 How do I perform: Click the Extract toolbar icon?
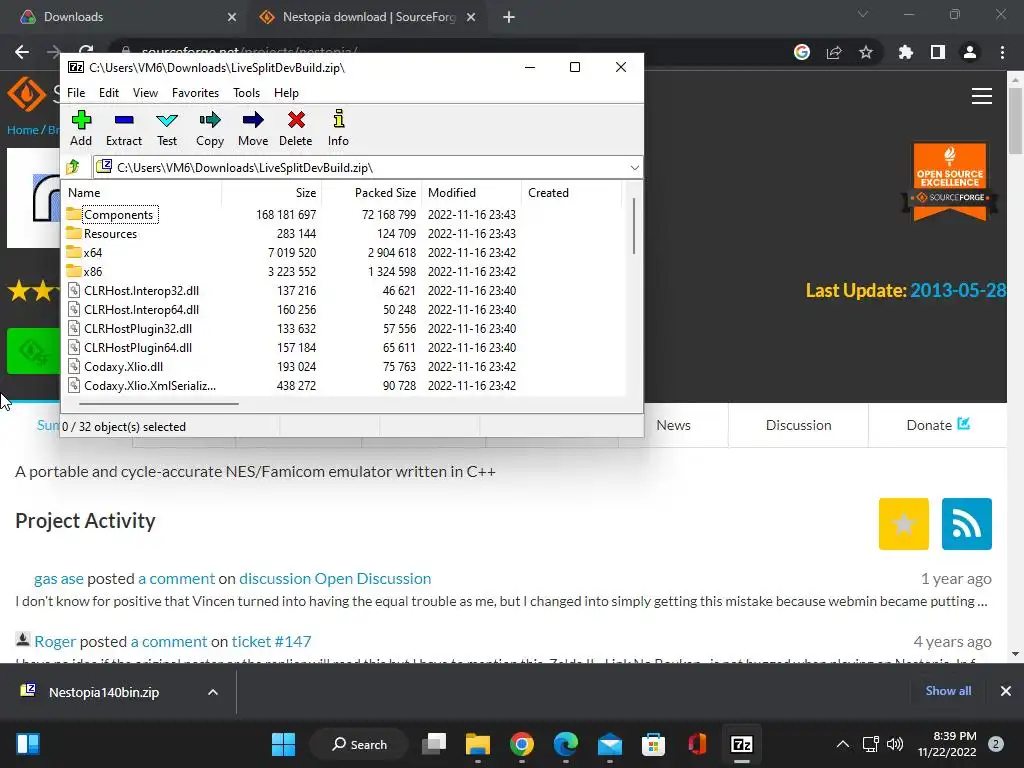point(123,128)
